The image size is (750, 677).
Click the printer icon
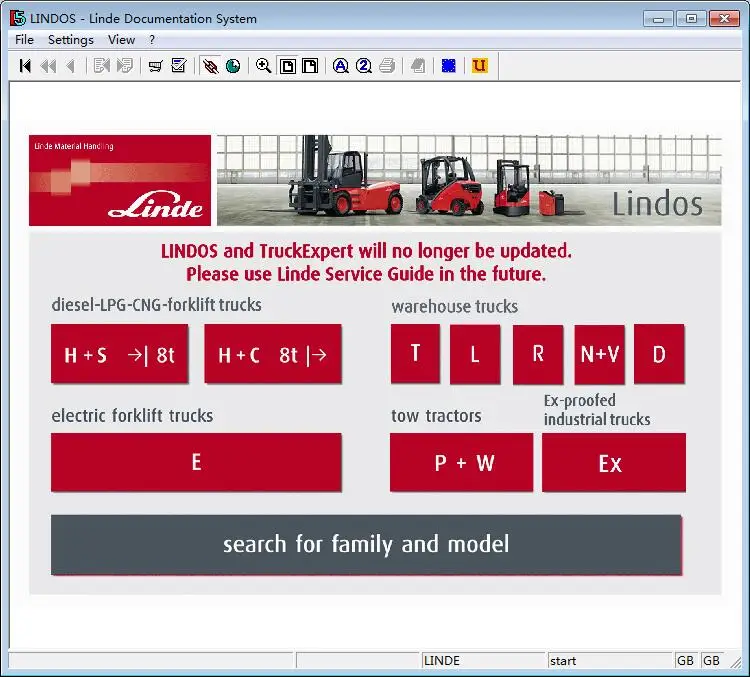pos(387,66)
